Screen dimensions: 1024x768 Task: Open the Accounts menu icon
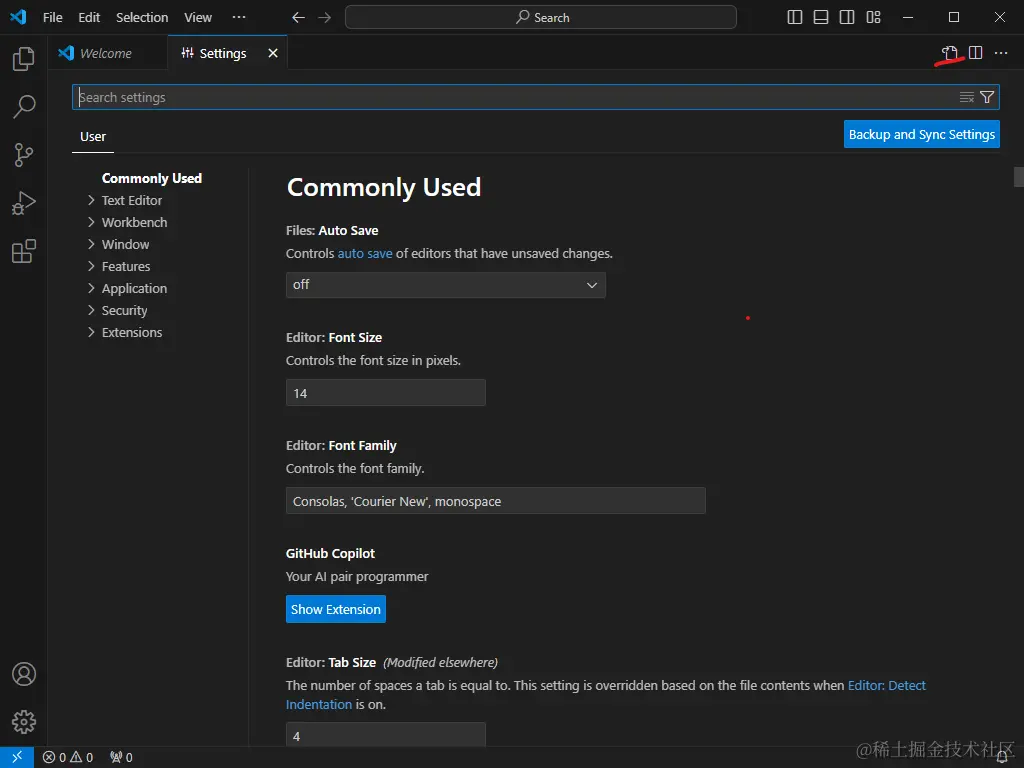(24, 674)
